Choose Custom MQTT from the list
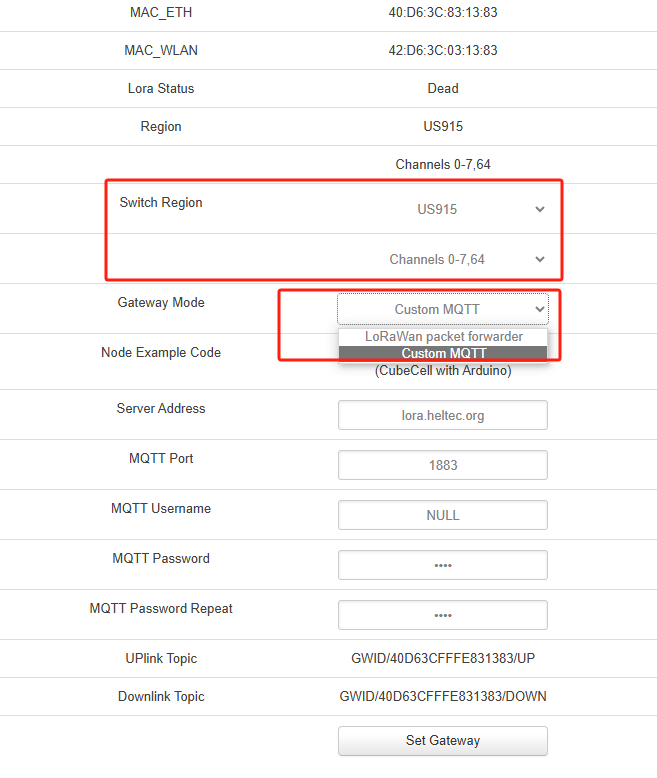The width and height of the screenshot is (657, 778). click(x=443, y=353)
